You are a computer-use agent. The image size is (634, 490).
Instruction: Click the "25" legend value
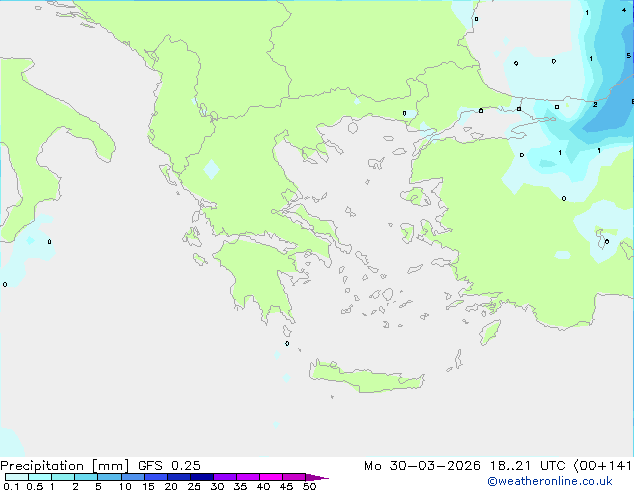coord(194,486)
